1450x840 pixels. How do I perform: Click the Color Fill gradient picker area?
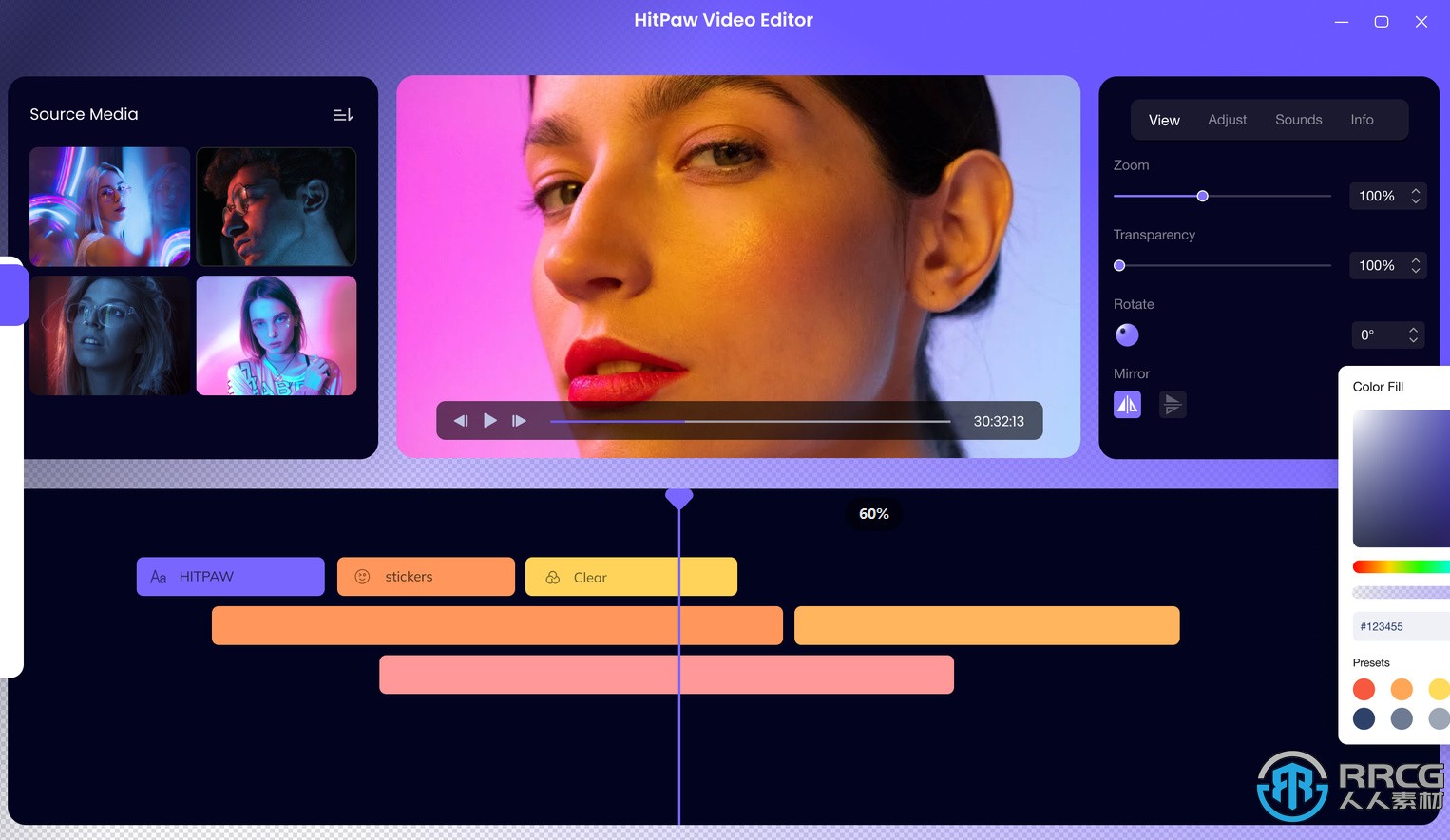coord(1402,478)
